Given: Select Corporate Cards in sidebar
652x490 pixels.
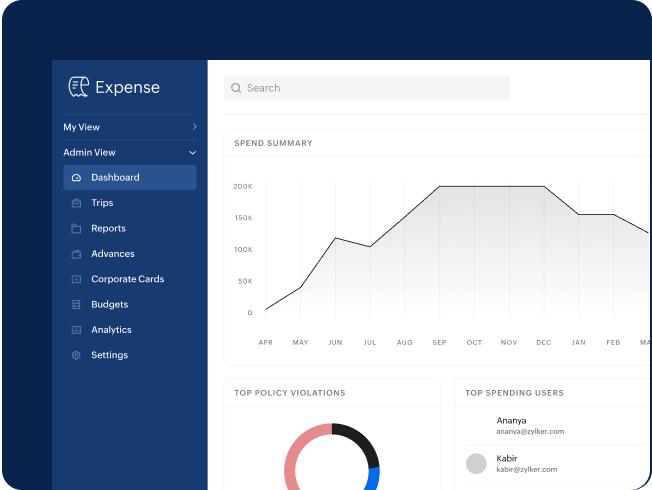Looking at the screenshot, I should click(127, 280).
